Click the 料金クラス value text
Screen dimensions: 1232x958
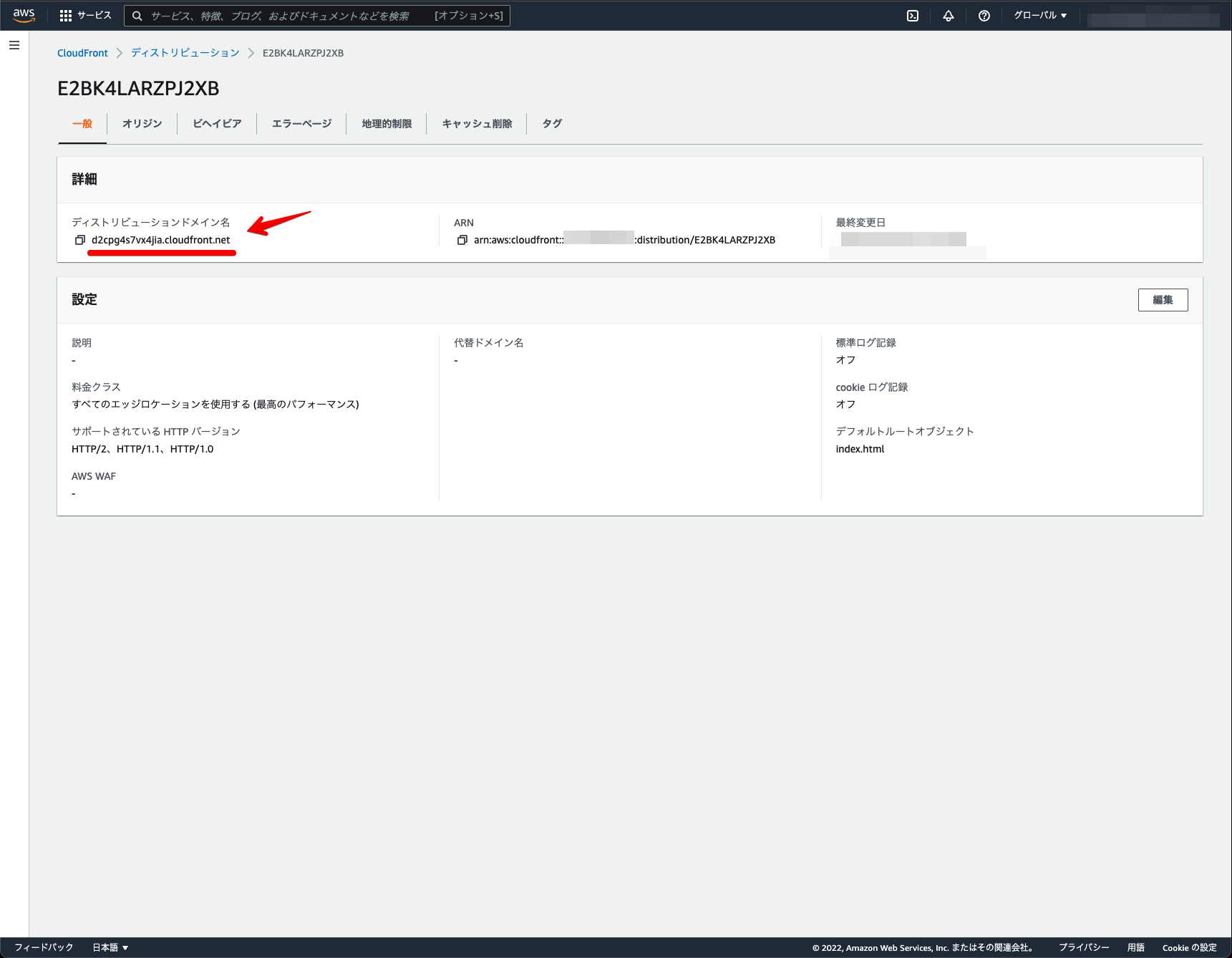pos(215,405)
